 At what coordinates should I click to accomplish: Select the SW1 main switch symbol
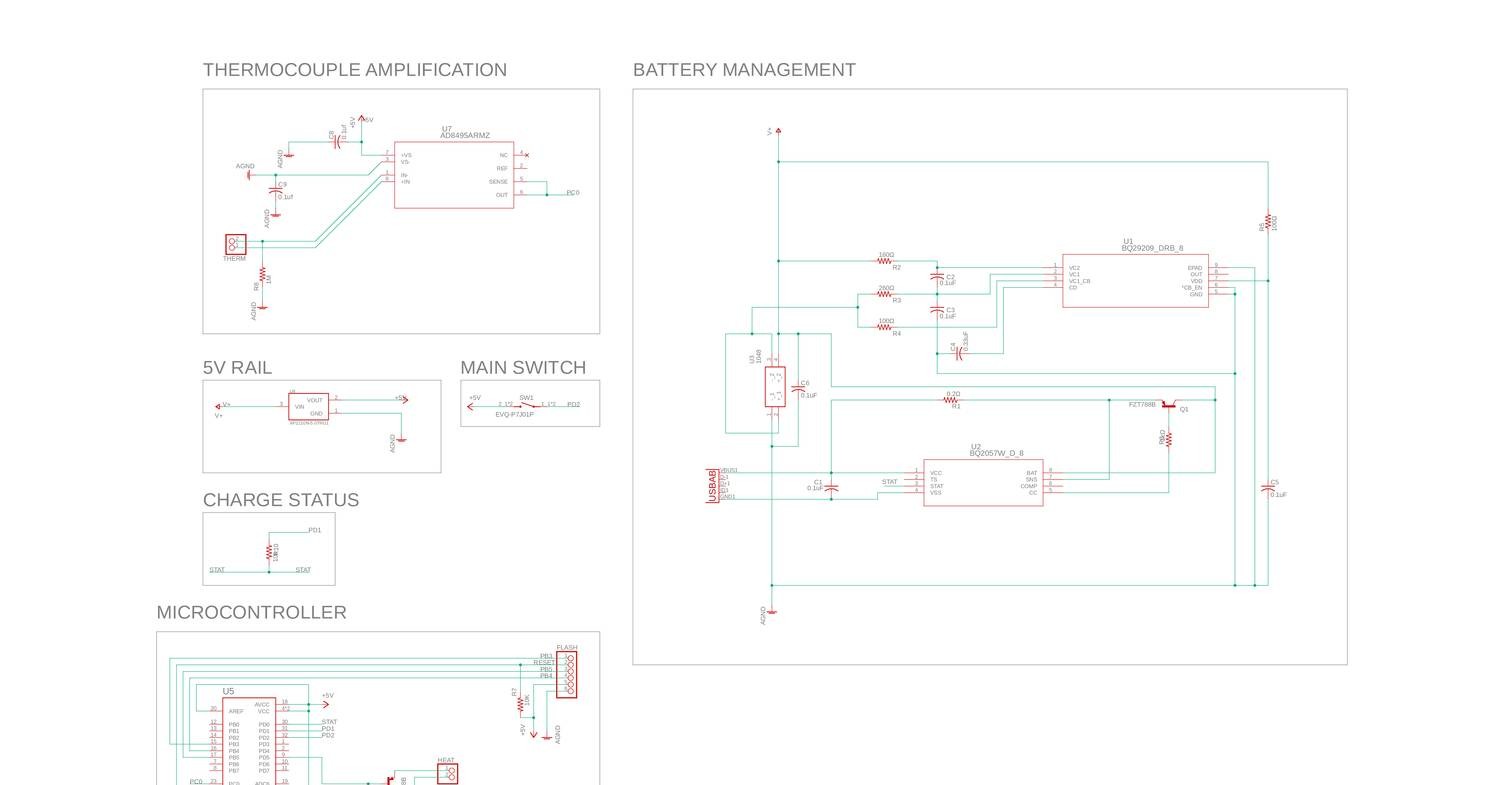526,405
